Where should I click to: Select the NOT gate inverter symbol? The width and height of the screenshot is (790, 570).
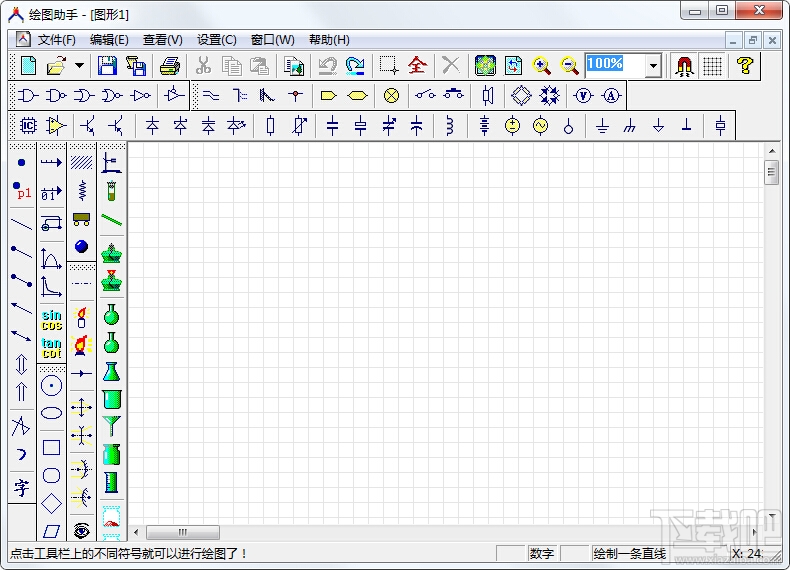pyautogui.click(x=141, y=95)
